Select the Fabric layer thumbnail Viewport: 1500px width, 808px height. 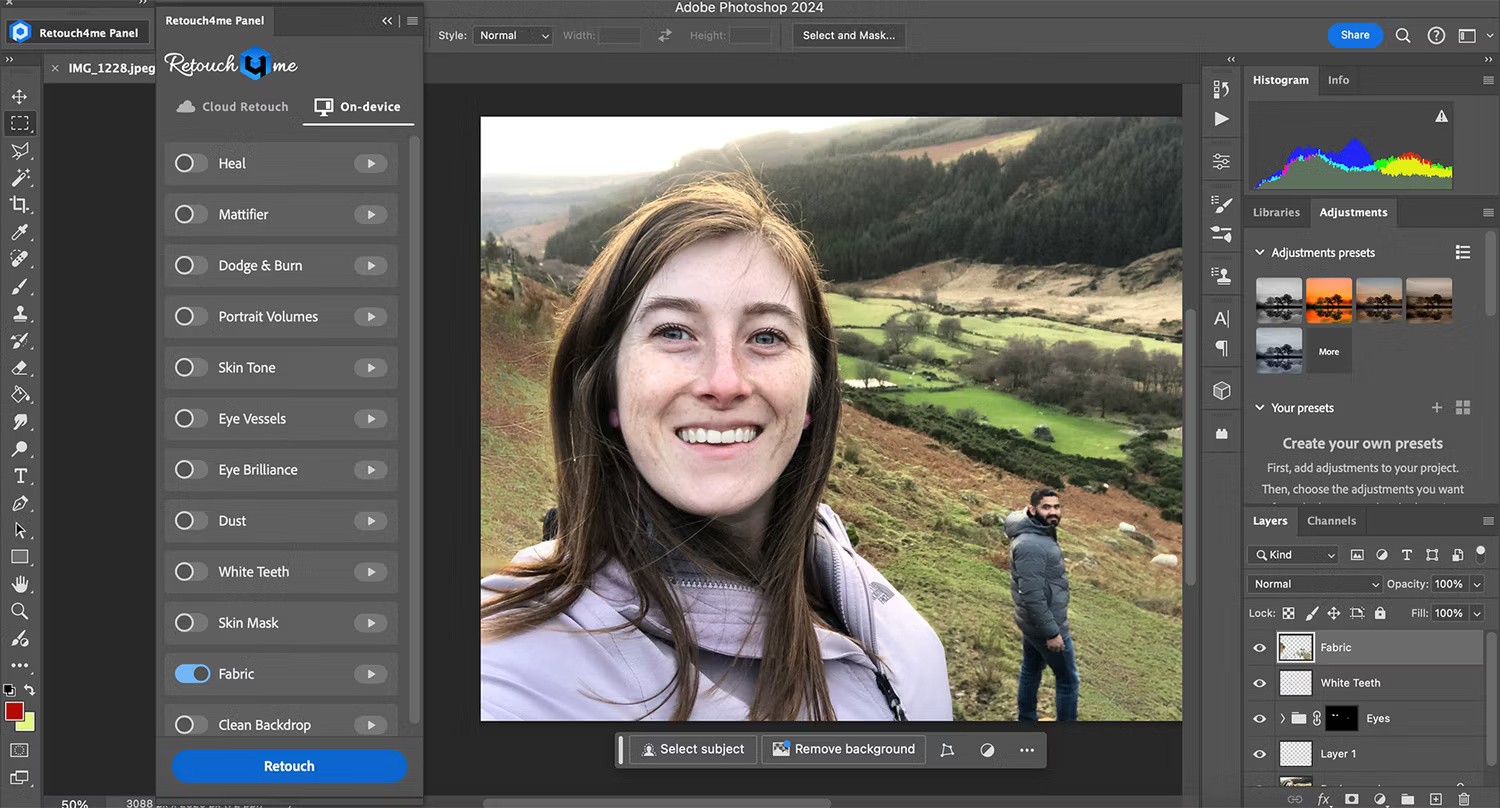coord(1296,647)
